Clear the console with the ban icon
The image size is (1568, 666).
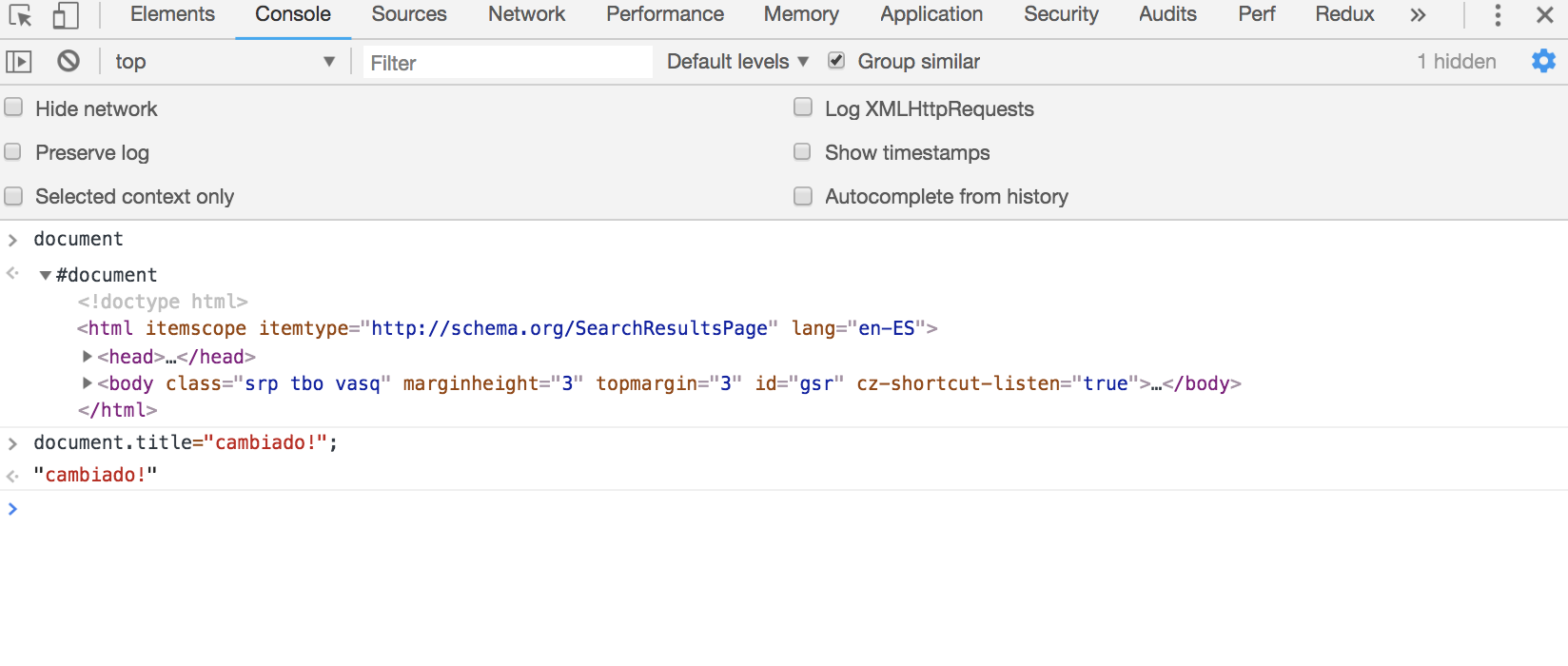point(69,62)
